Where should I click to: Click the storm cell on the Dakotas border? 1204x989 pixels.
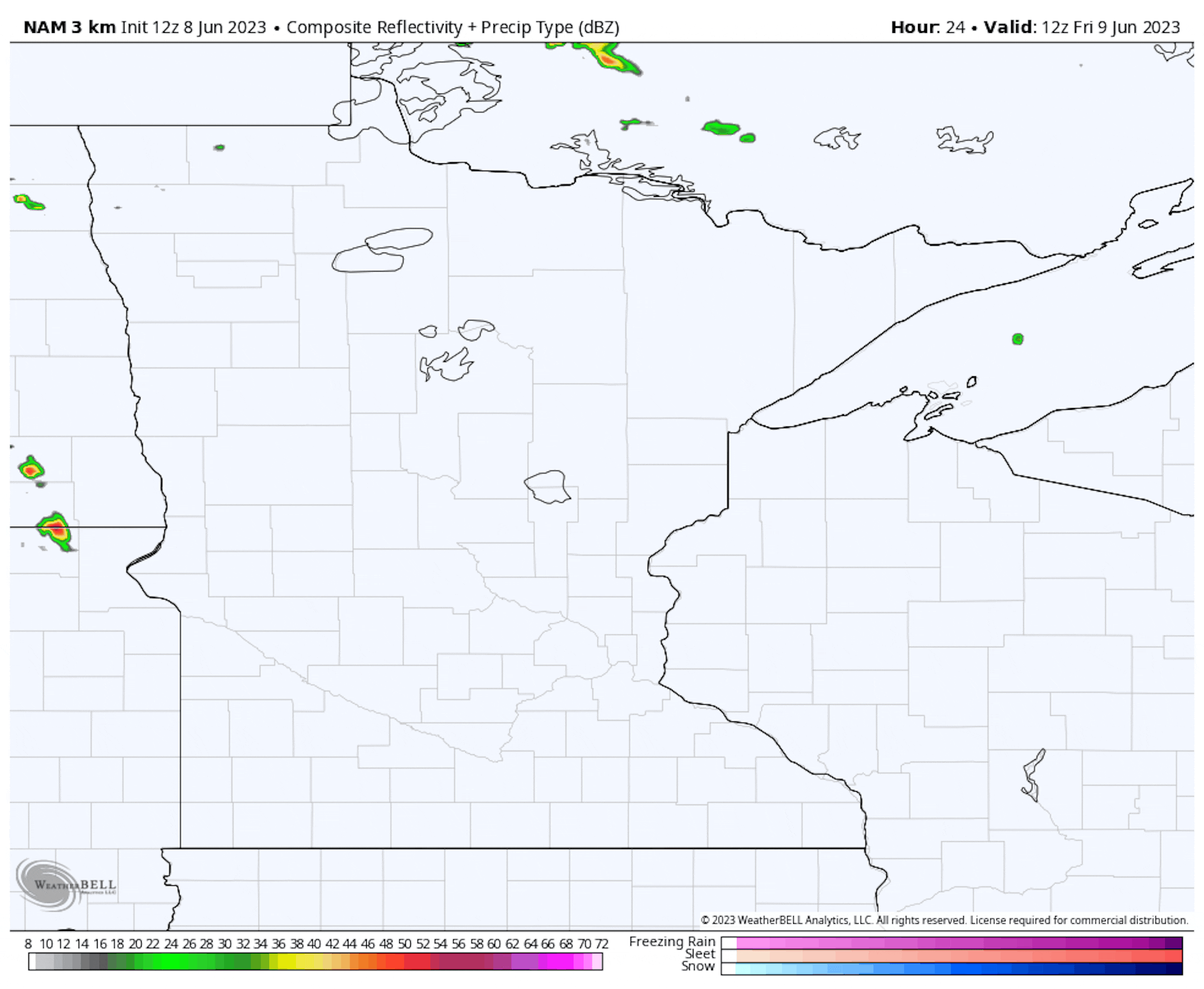(56, 530)
